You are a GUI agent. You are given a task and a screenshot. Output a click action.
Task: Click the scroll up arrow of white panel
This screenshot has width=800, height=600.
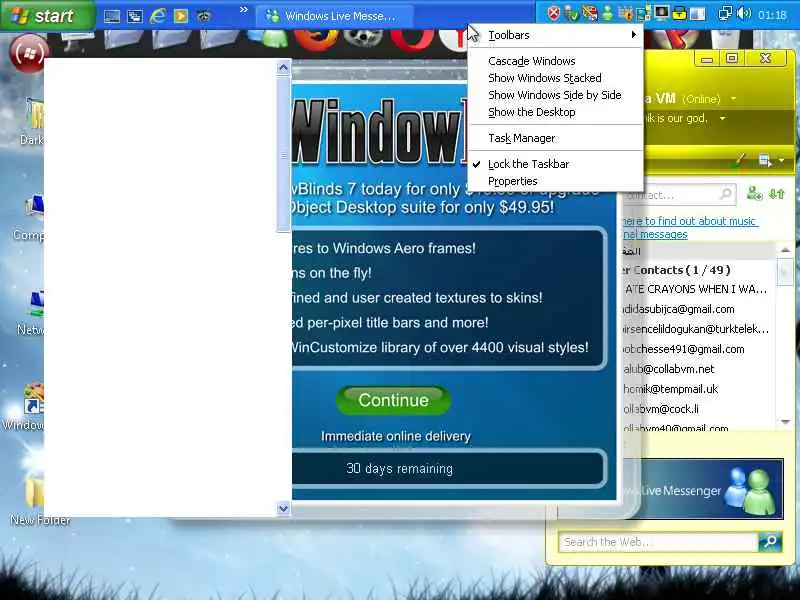(284, 67)
